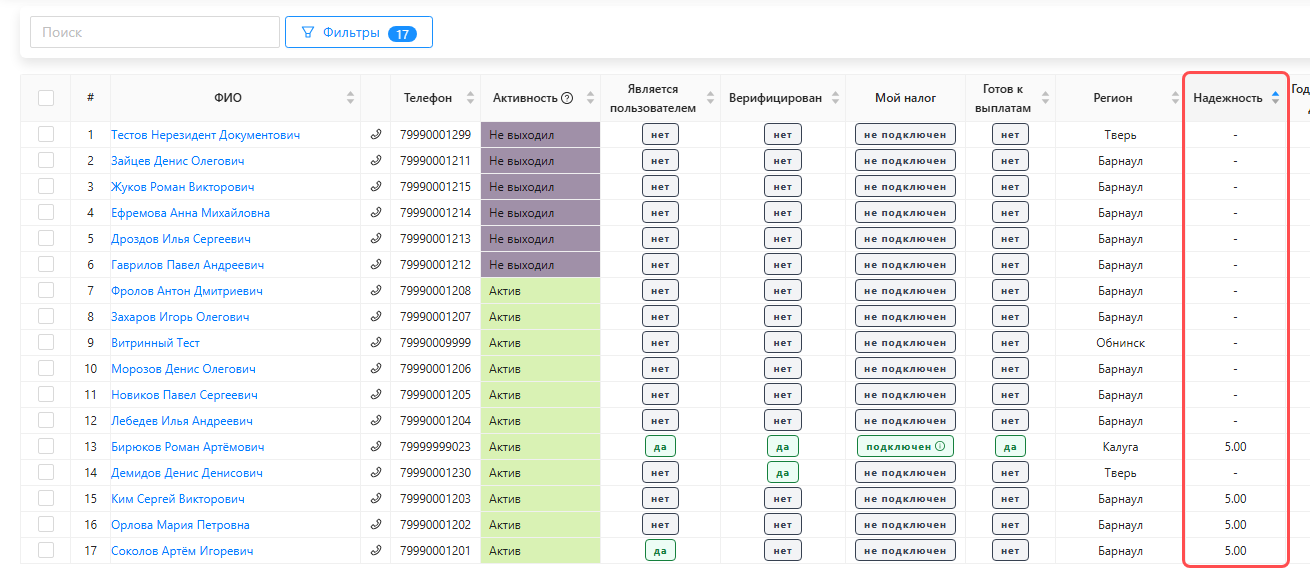Toggle the select-all checkbox in table header
The height and width of the screenshot is (579, 1310).
click(46, 98)
